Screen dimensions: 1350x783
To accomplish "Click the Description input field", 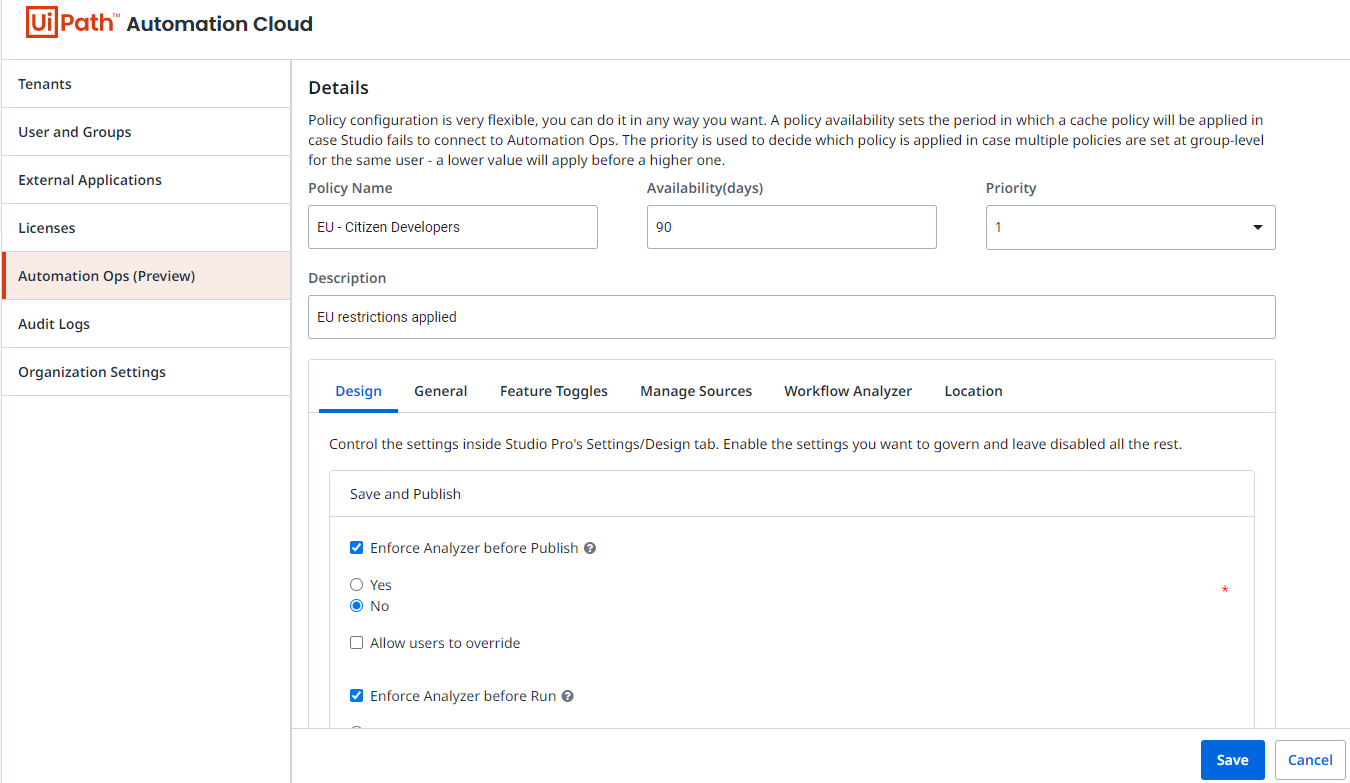I will (x=791, y=317).
